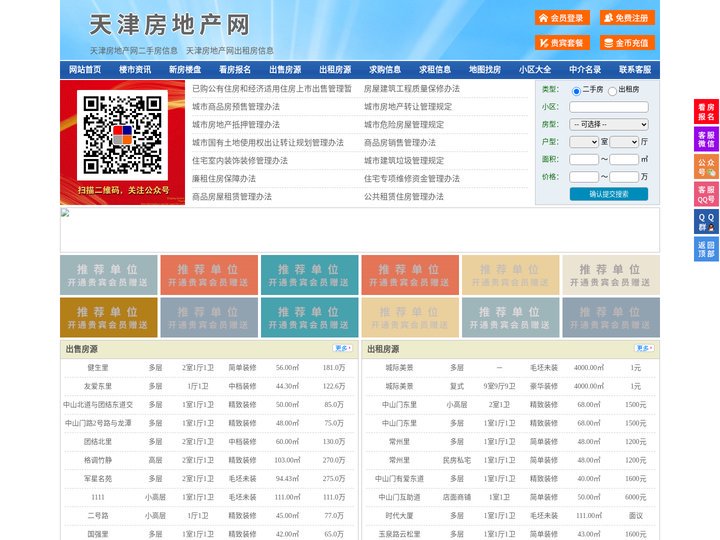Open the 金币充值 coin recharge button

(627, 43)
